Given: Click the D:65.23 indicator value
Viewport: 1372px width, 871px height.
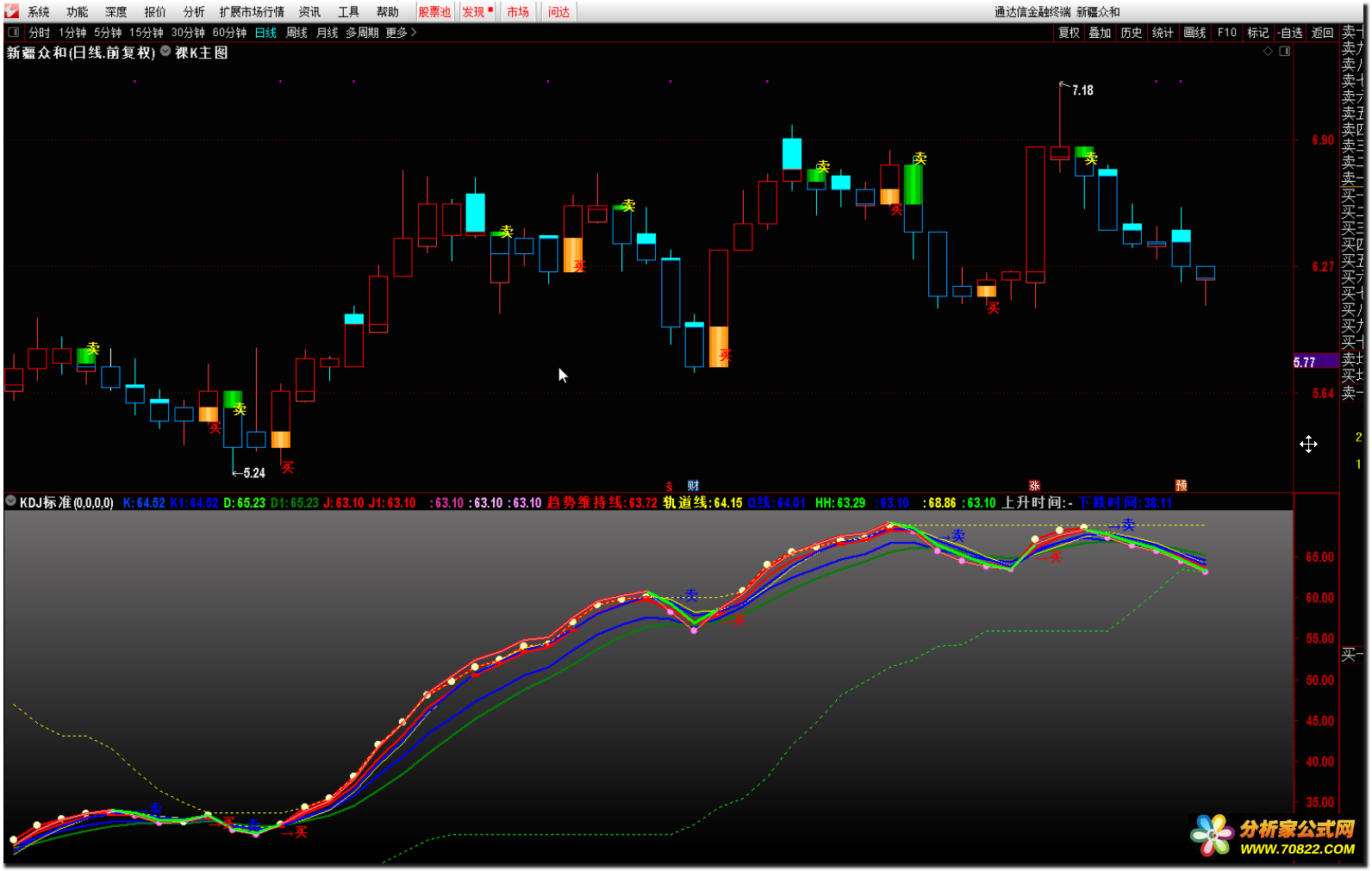Looking at the screenshot, I should pos(244,502).
